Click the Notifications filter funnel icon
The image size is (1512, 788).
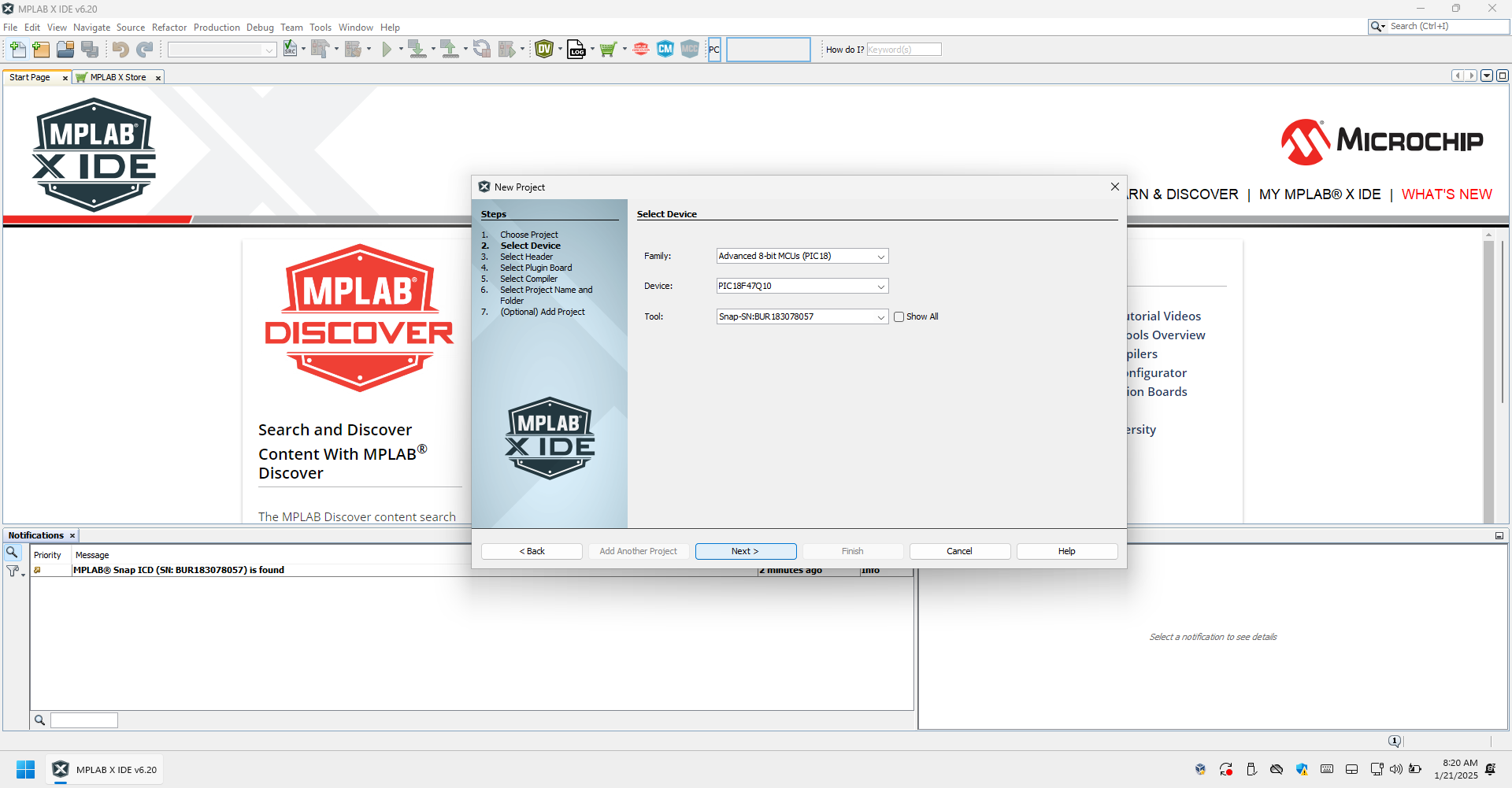13,571
